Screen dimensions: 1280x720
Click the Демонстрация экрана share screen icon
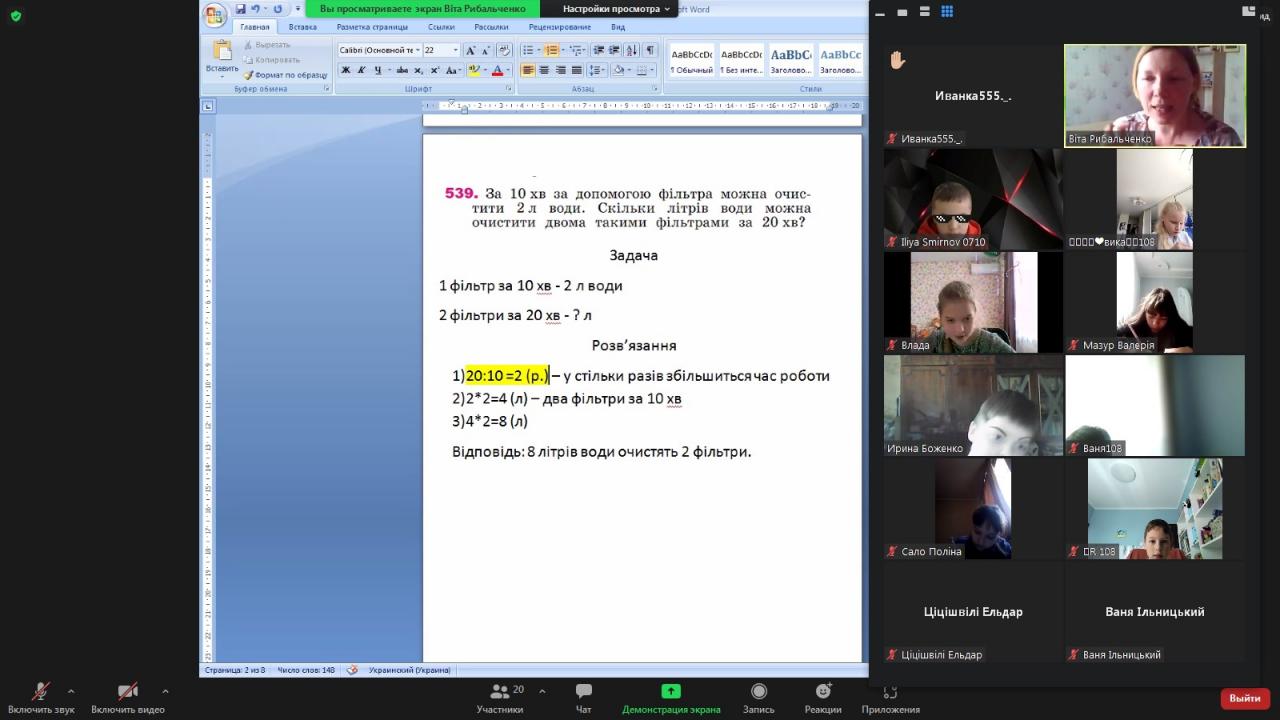670,691
